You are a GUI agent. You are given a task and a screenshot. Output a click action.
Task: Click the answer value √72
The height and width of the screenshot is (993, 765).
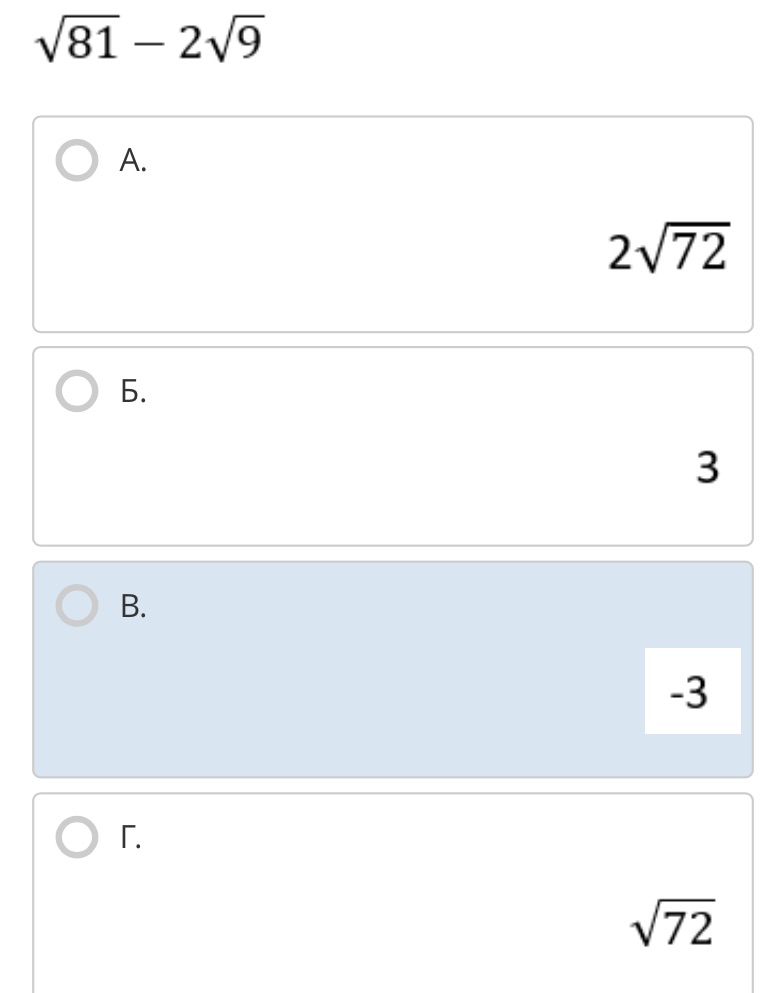(x=672, y=927)
